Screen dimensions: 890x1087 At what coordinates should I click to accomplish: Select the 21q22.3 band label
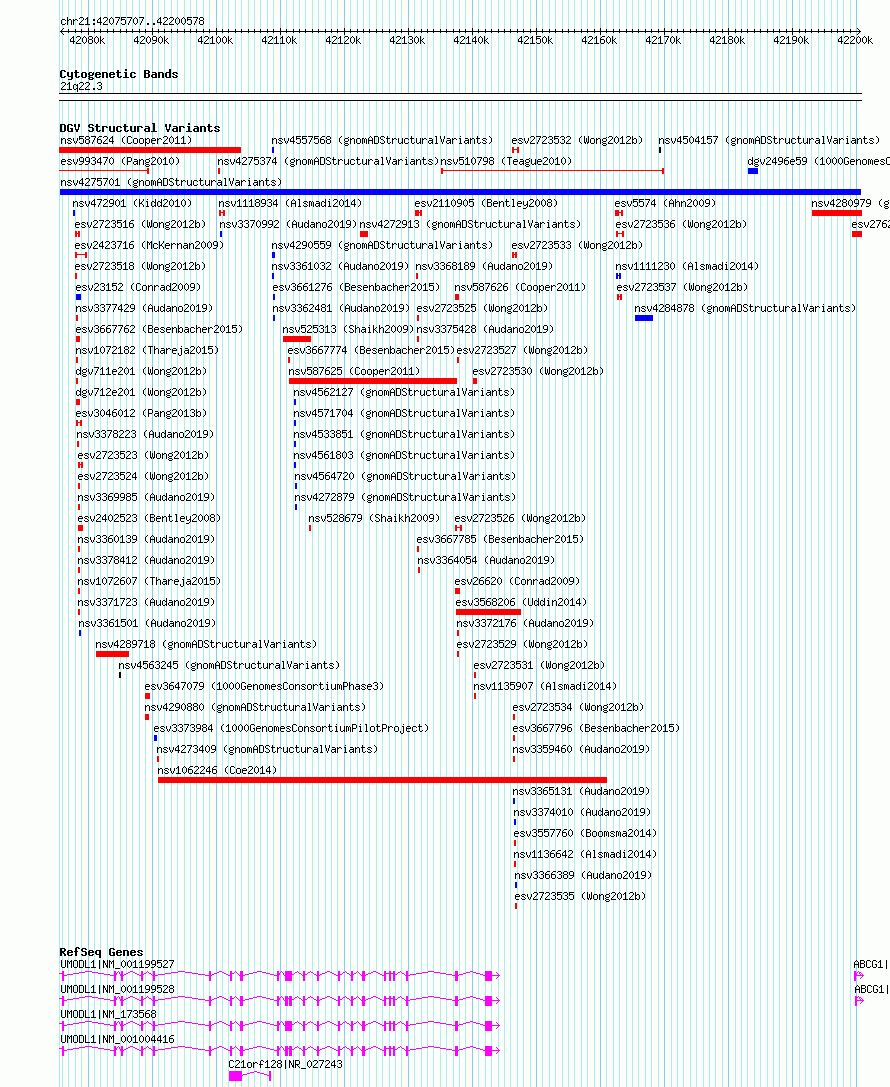pos(81,86)
